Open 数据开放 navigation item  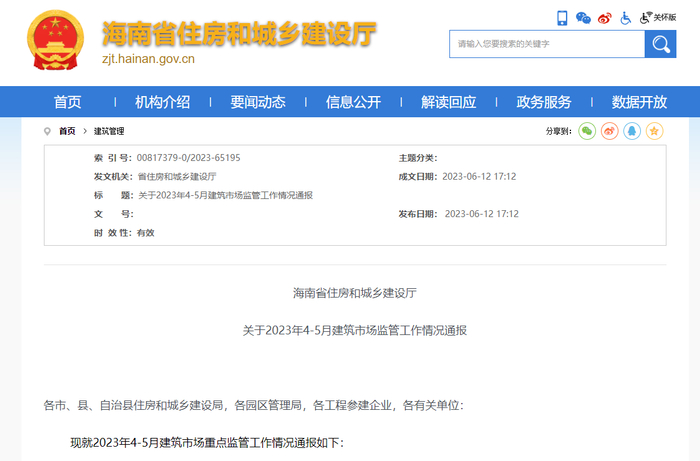pos(639,102)
